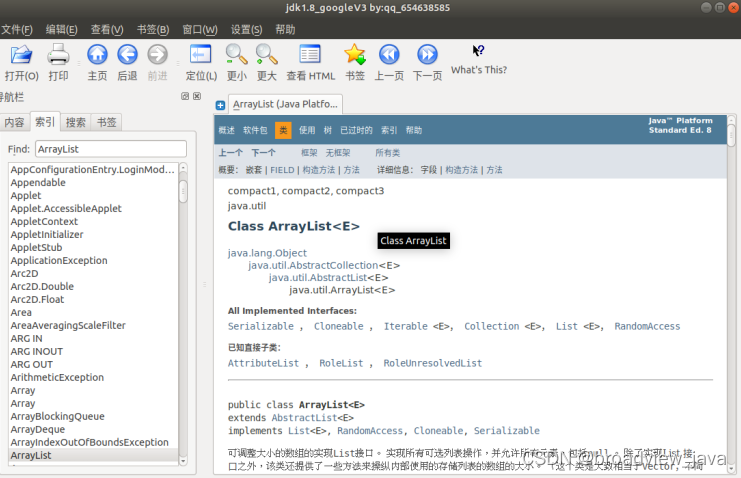Open the Serializable interface link
The height and width of the screenshot is (478, 741).
point(260,326)
